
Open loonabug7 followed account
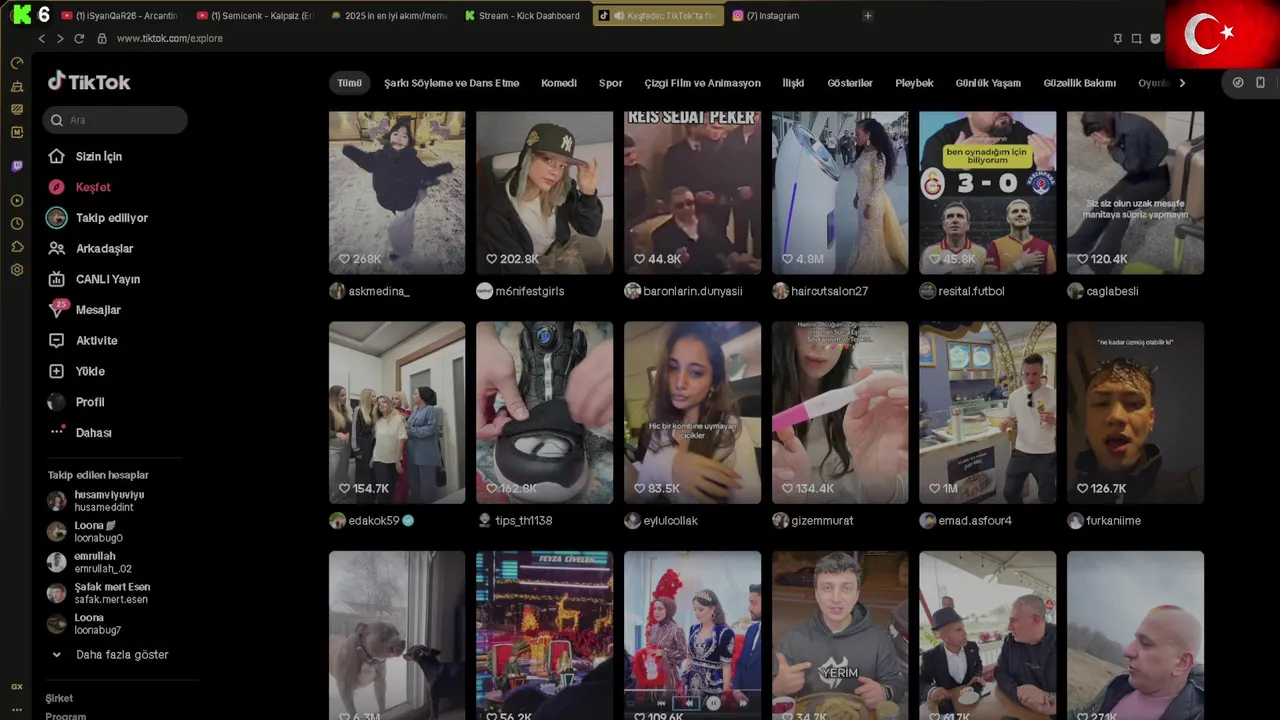click(x=97, y=624)
